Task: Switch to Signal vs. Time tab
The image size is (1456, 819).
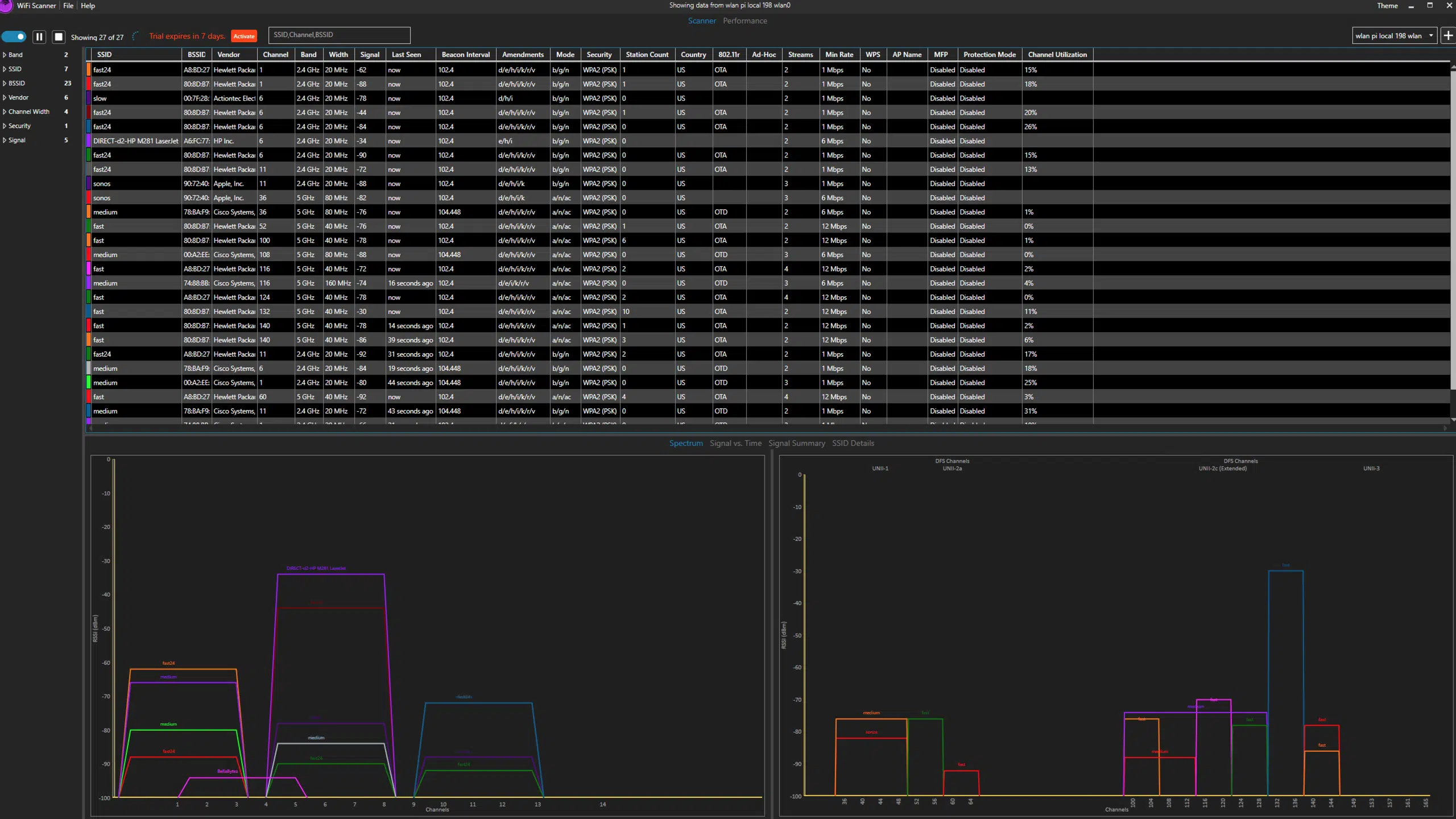Action: pos(735,443)
